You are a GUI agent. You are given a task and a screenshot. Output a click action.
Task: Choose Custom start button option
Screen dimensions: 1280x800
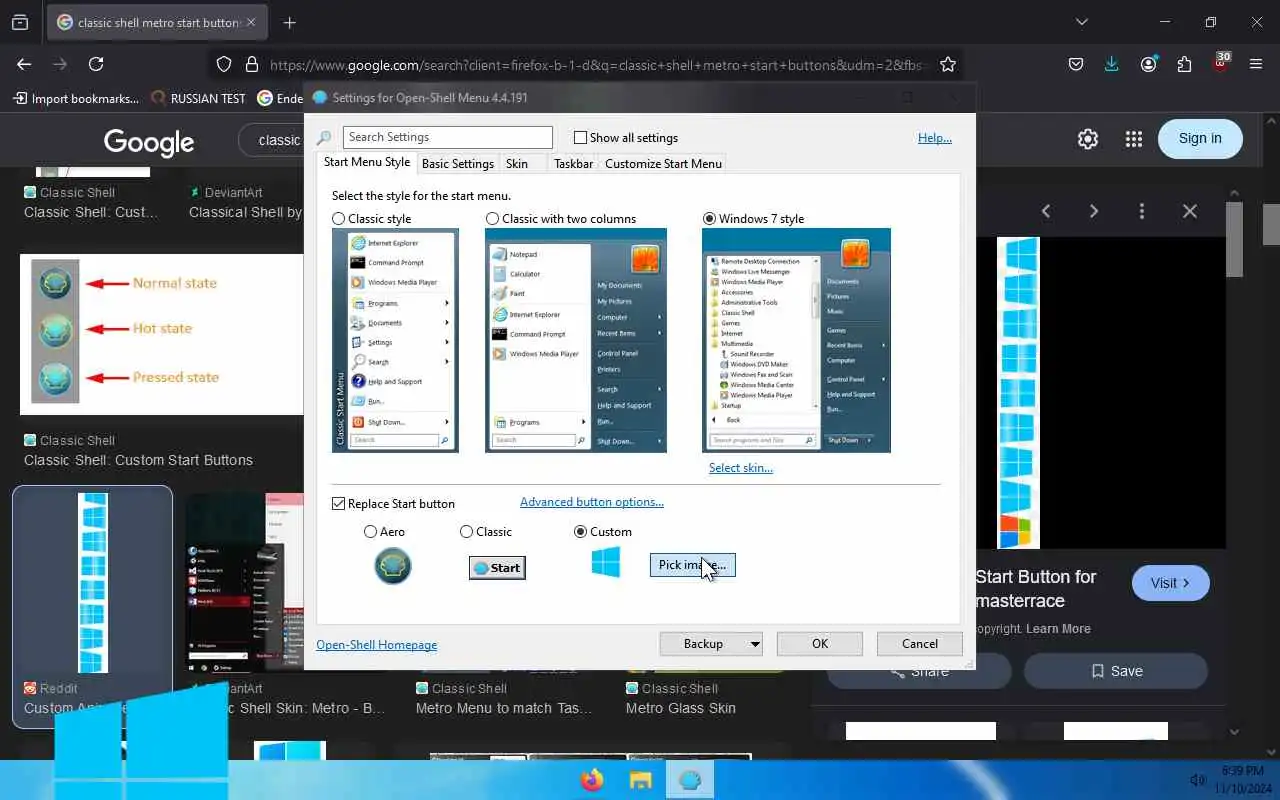(580, 531)
